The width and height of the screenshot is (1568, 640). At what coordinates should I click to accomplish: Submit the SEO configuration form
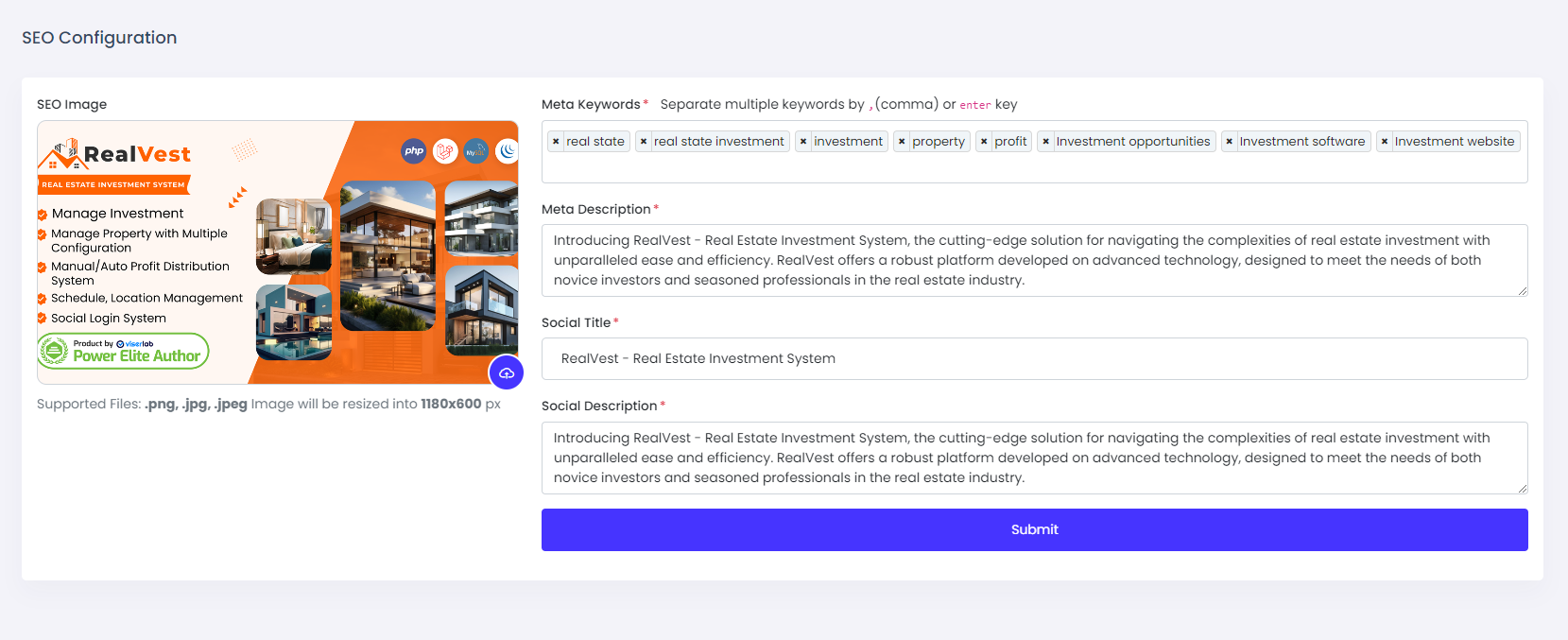tap(1034, 529)
